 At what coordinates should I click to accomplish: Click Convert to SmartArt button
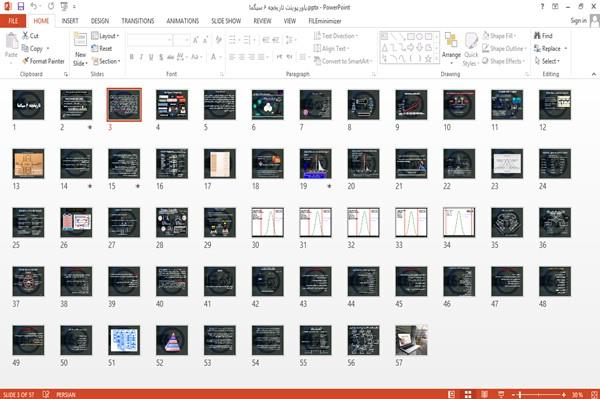343,61
